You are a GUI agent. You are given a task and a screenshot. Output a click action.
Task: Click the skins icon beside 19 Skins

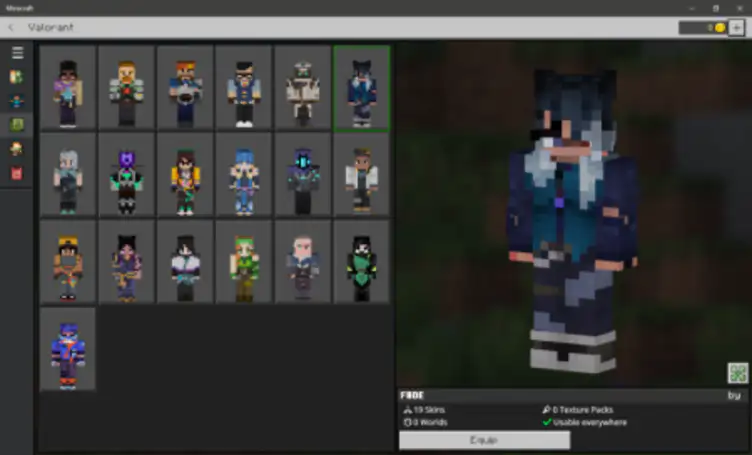pos(408,410)
